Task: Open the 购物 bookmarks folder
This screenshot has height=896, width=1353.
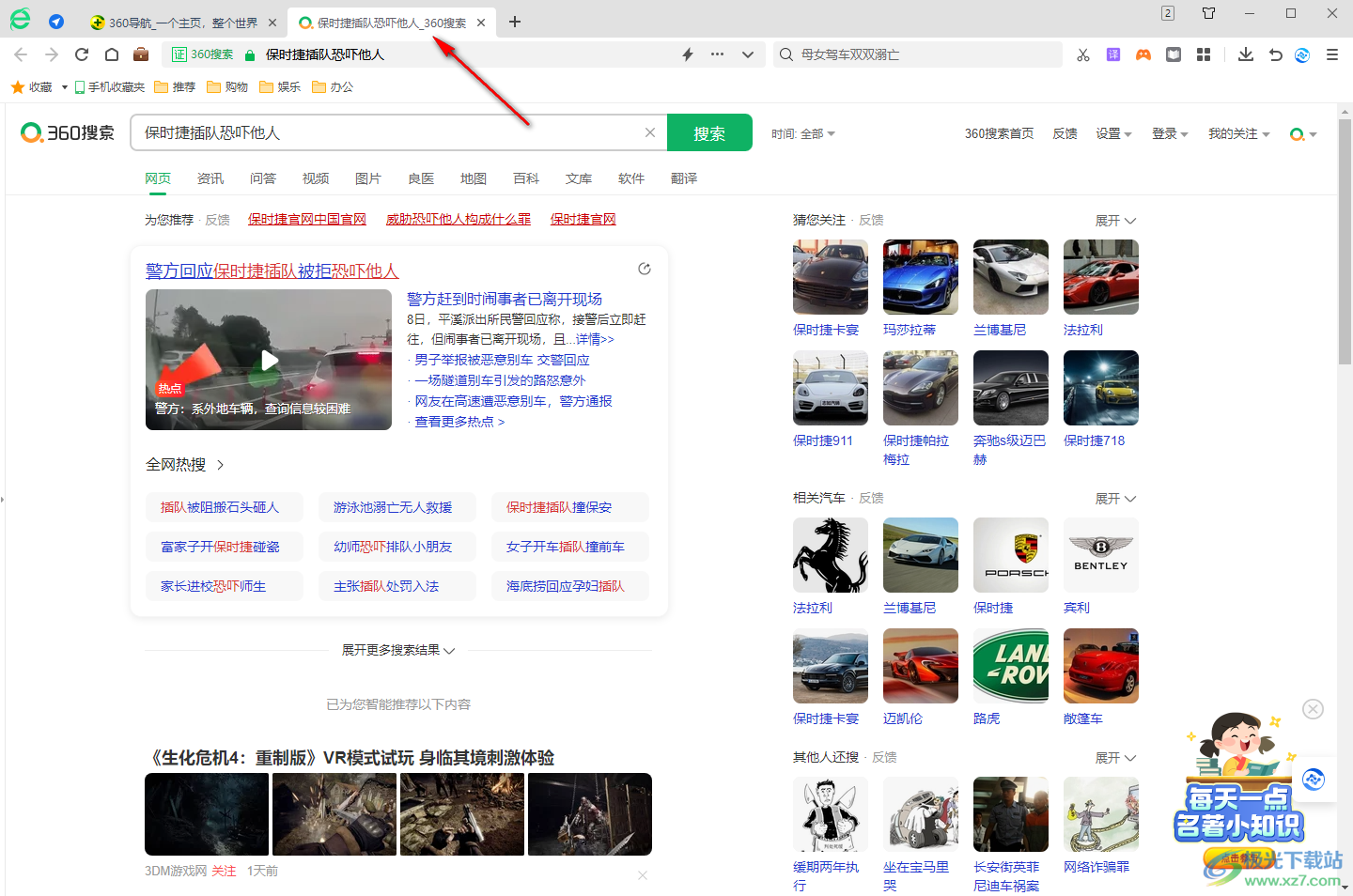Action: (x=227, y=86)
